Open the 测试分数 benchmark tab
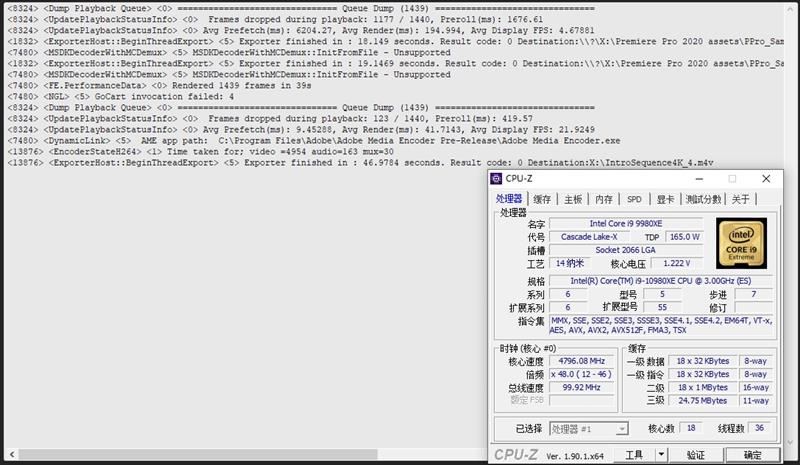 click(x=703, y=199)
